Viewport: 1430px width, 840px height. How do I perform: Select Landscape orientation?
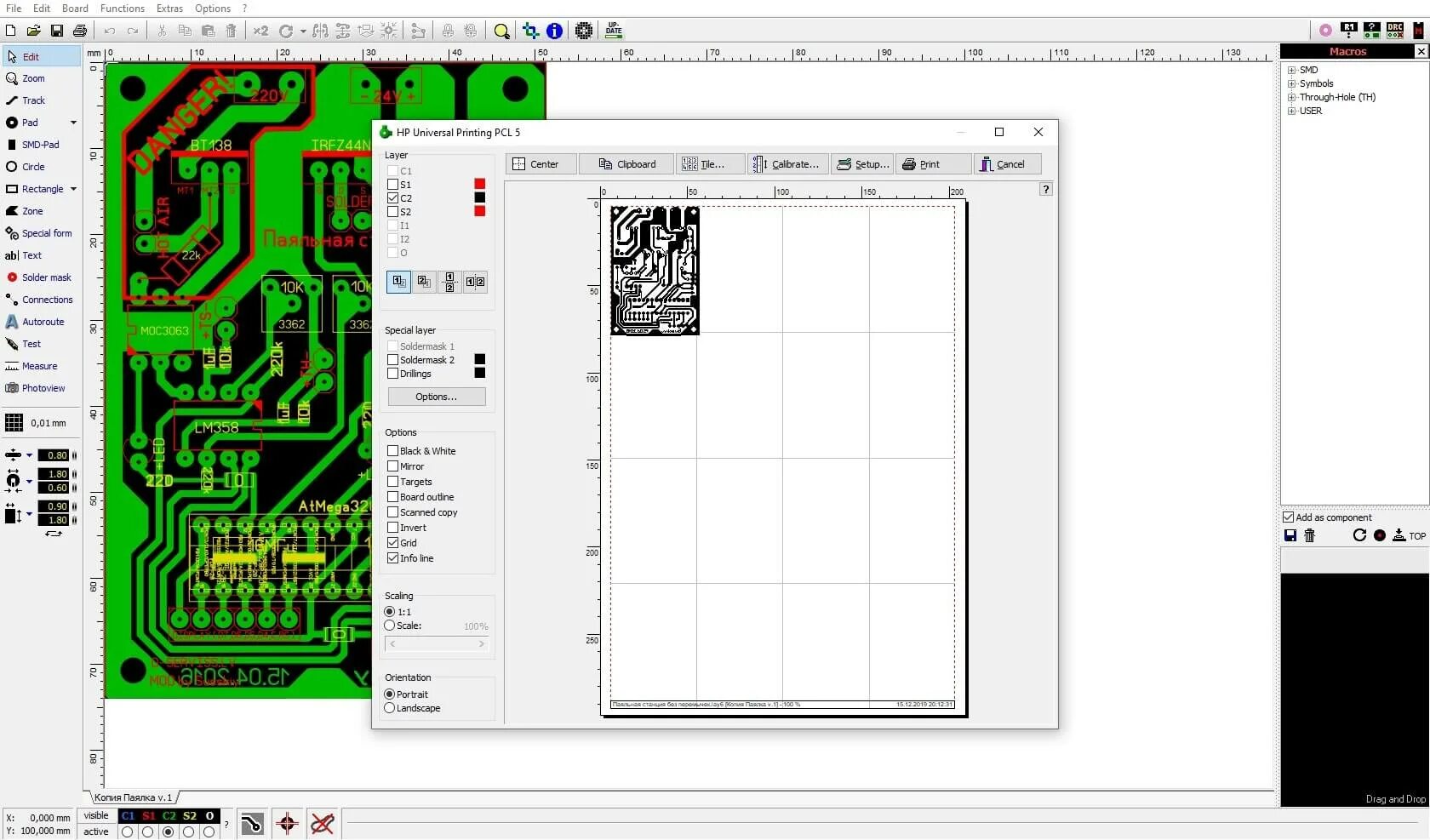(390, 708)
